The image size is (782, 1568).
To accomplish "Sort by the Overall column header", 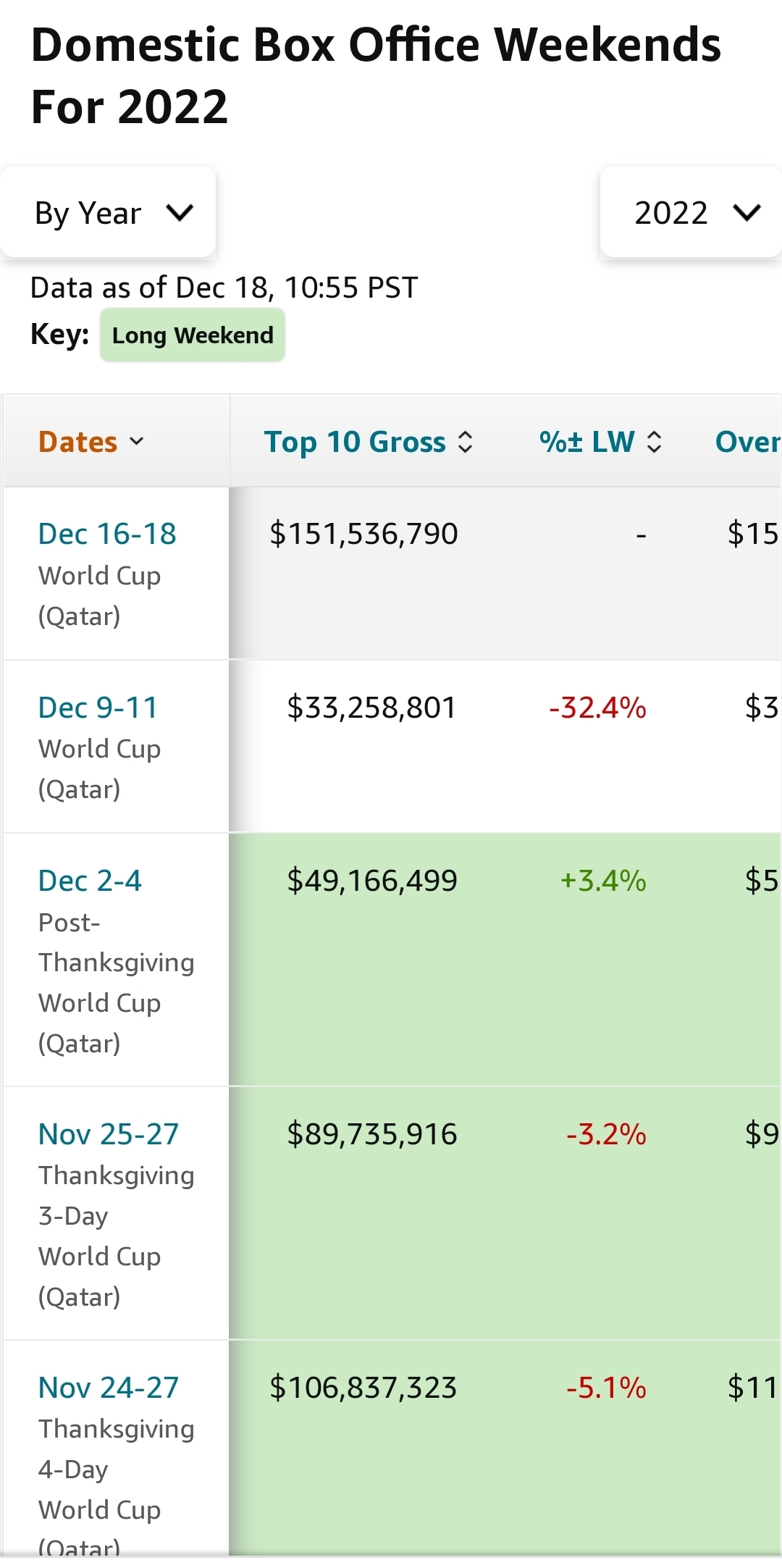I will point(747,442).
